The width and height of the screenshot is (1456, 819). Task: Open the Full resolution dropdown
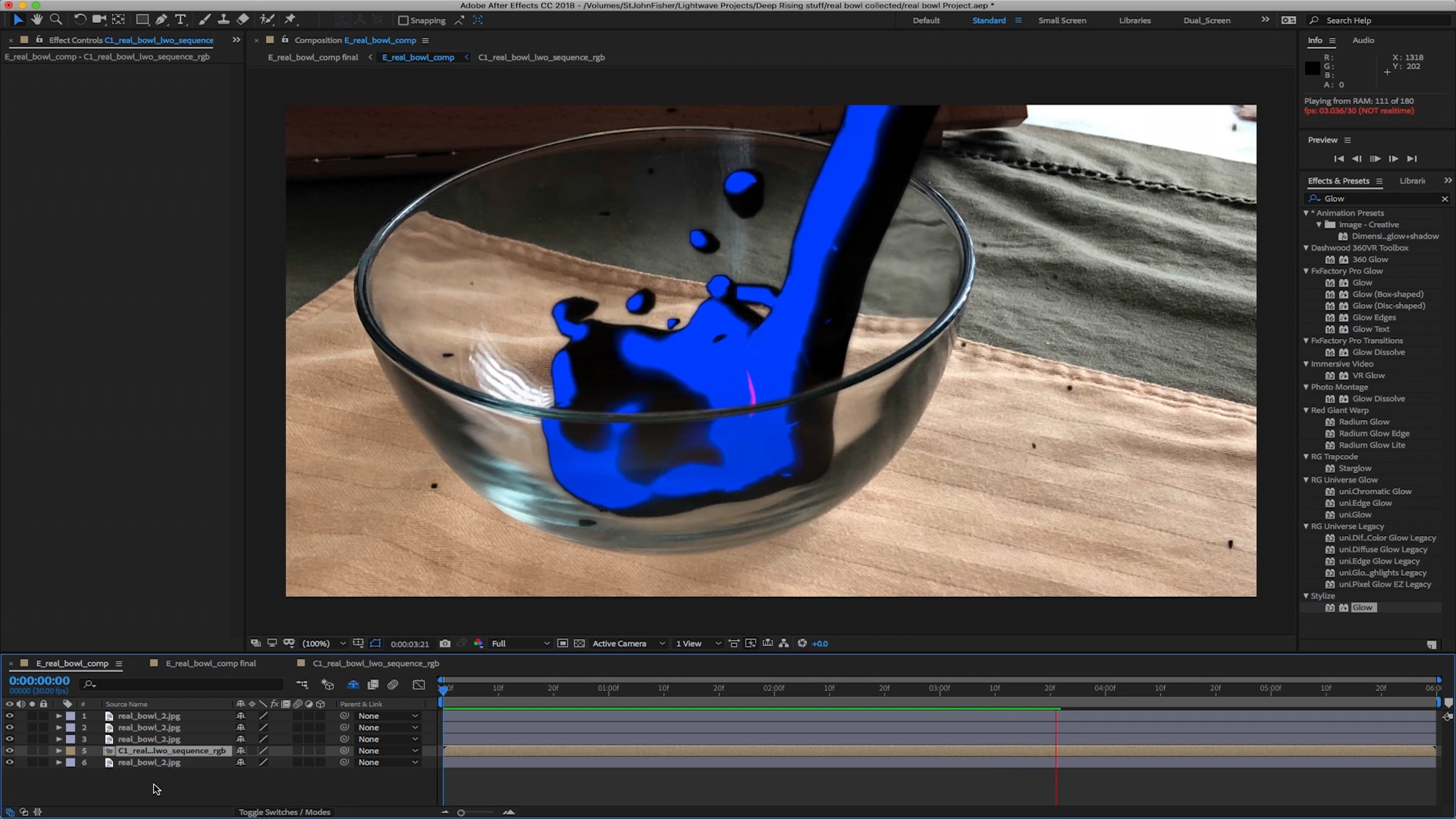click(x=521, y=643)
